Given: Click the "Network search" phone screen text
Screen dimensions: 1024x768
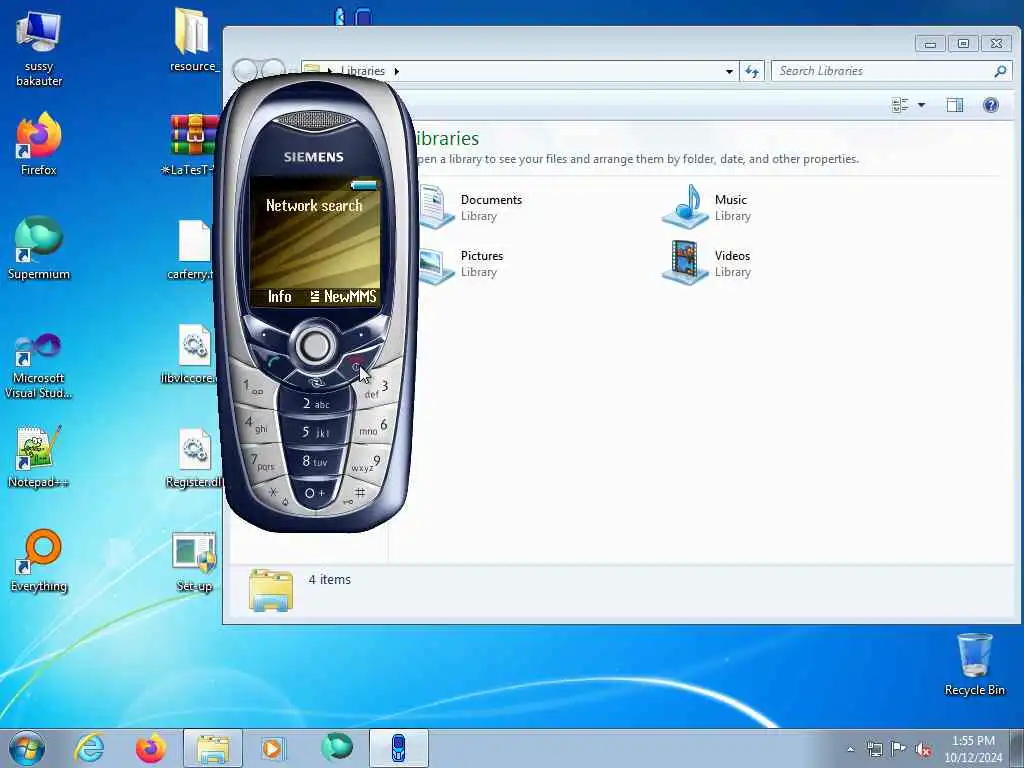Looking at the screenshot, I should tap(314, 206).
